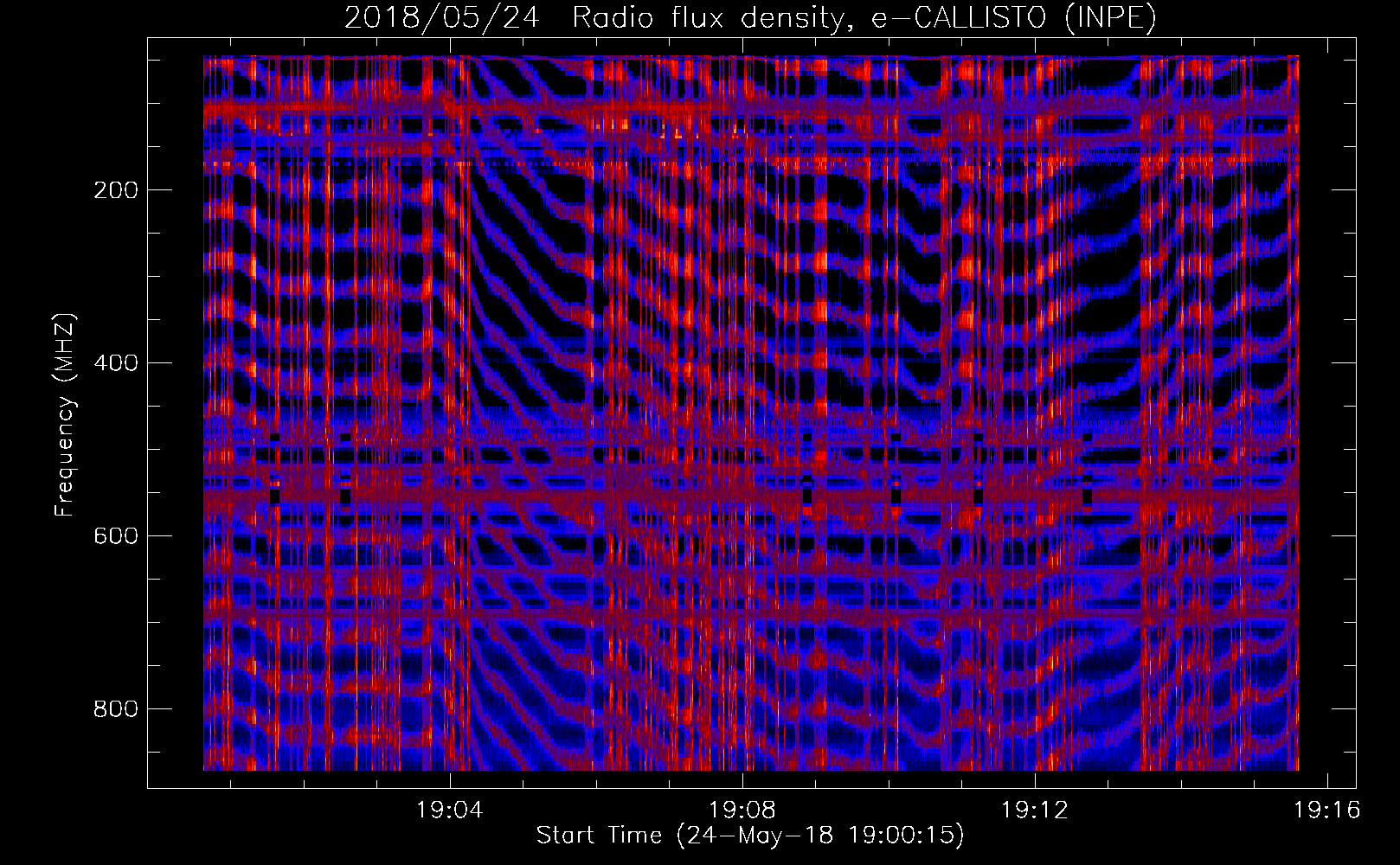The image size is (1400, 865).
Task: Click the 'Start Time (24-May-18 19:00:15)' axis label
Action: pos(749,836)
